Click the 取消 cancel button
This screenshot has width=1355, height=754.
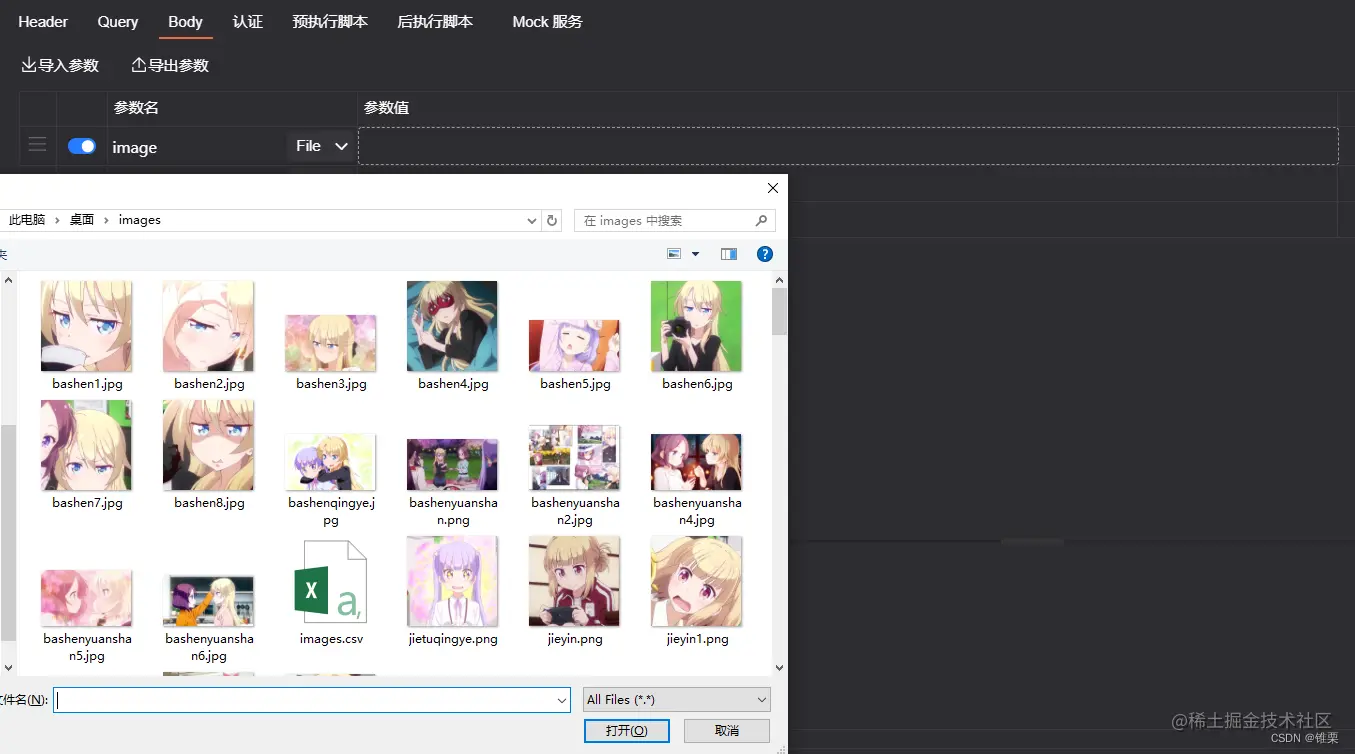726,731
